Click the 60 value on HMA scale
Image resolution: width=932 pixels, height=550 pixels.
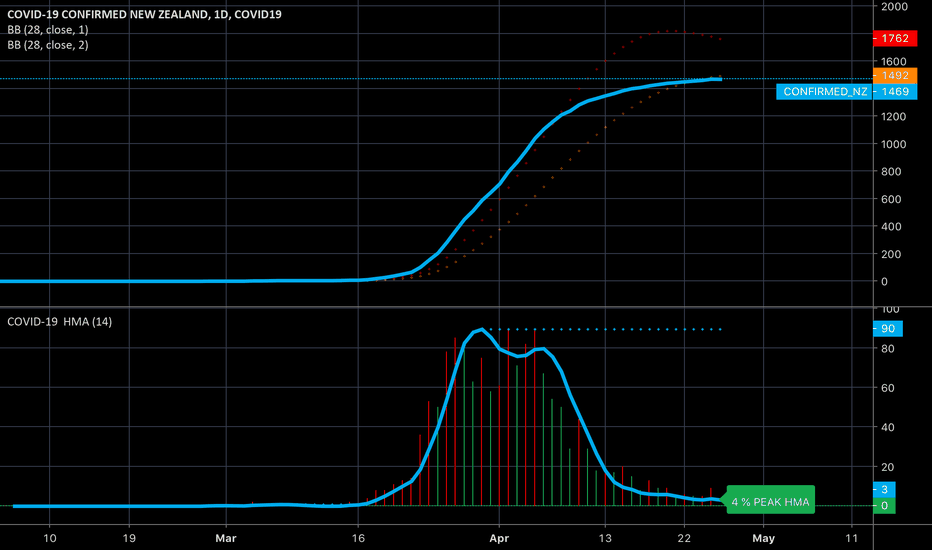[887, 388]
